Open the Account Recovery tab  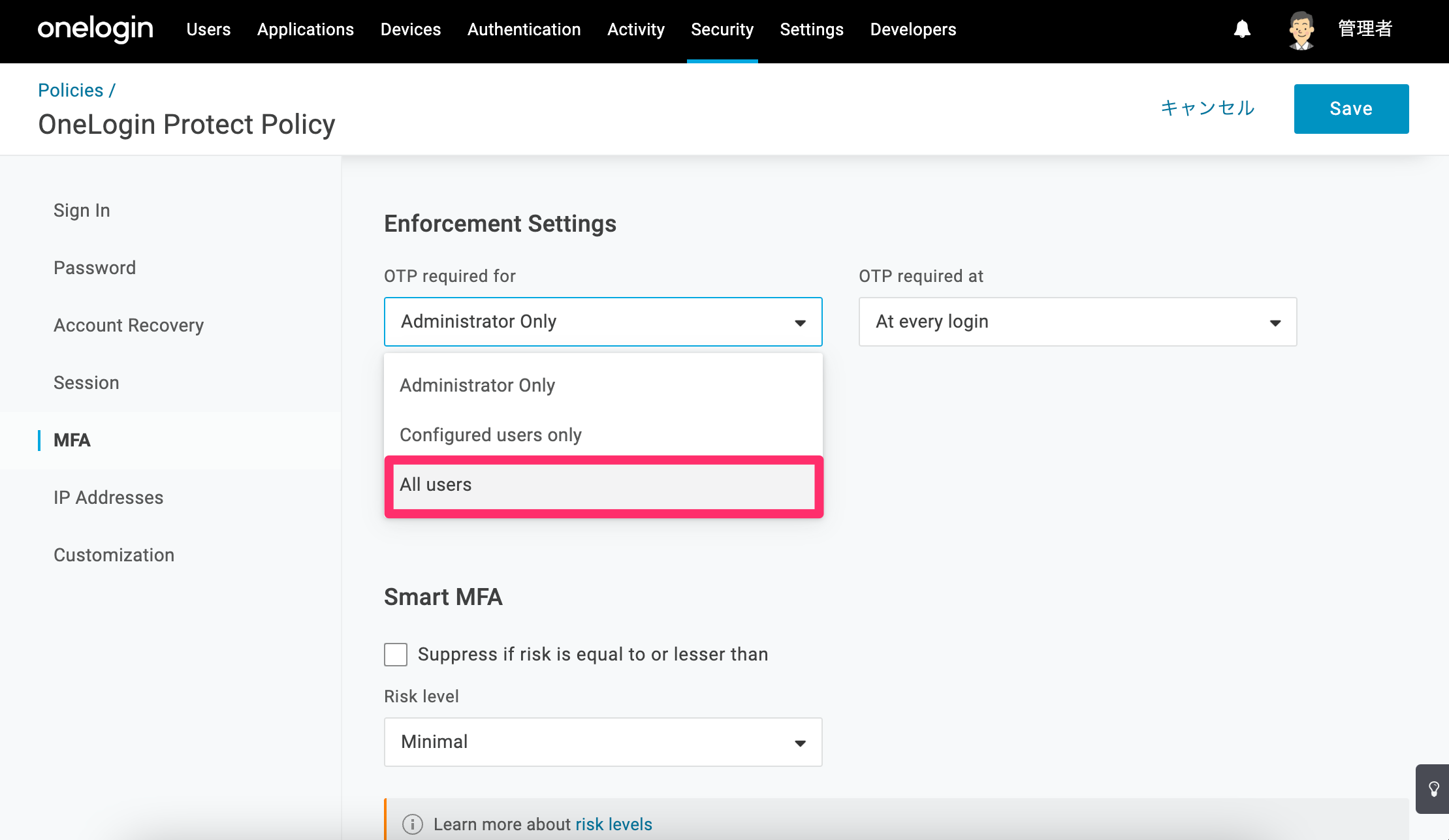[129, 325]
